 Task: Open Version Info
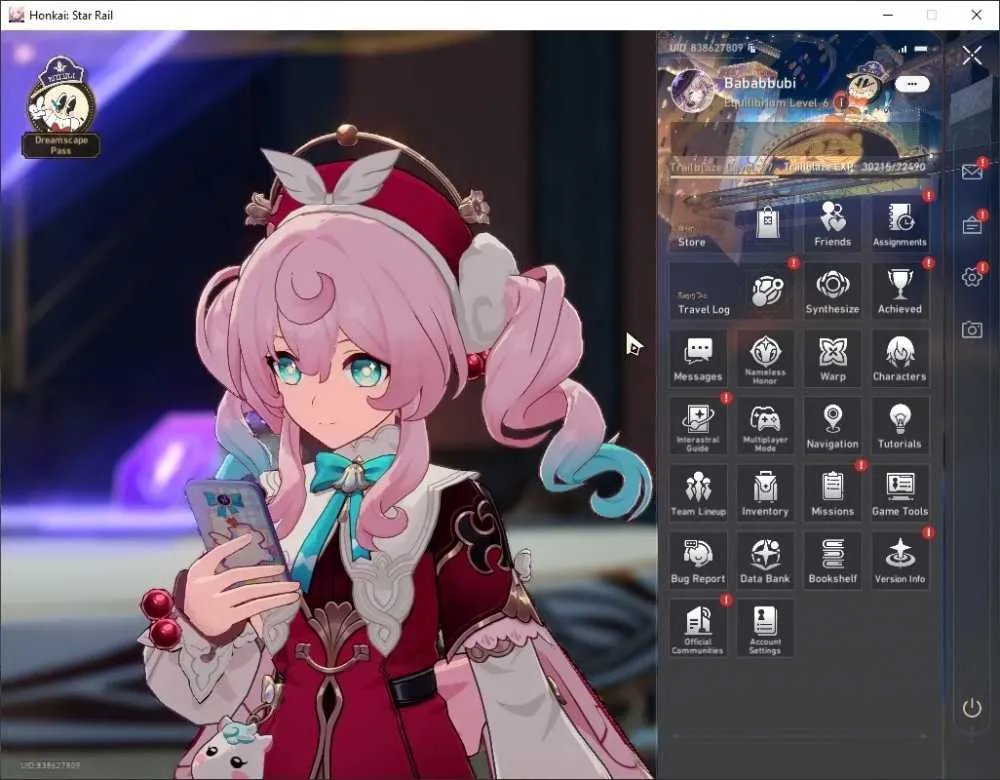(x=900, y=561)
